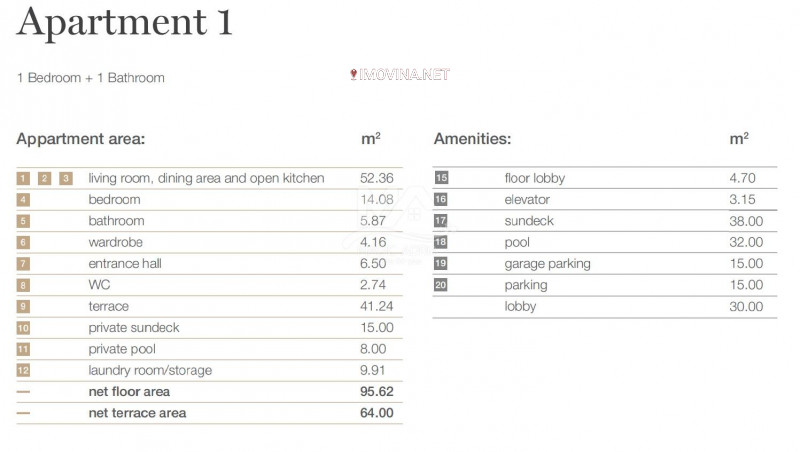Screen dimensions: 800x452
Task: Click the number 15 floor lobby badge
Action: [x=441, y=178]
